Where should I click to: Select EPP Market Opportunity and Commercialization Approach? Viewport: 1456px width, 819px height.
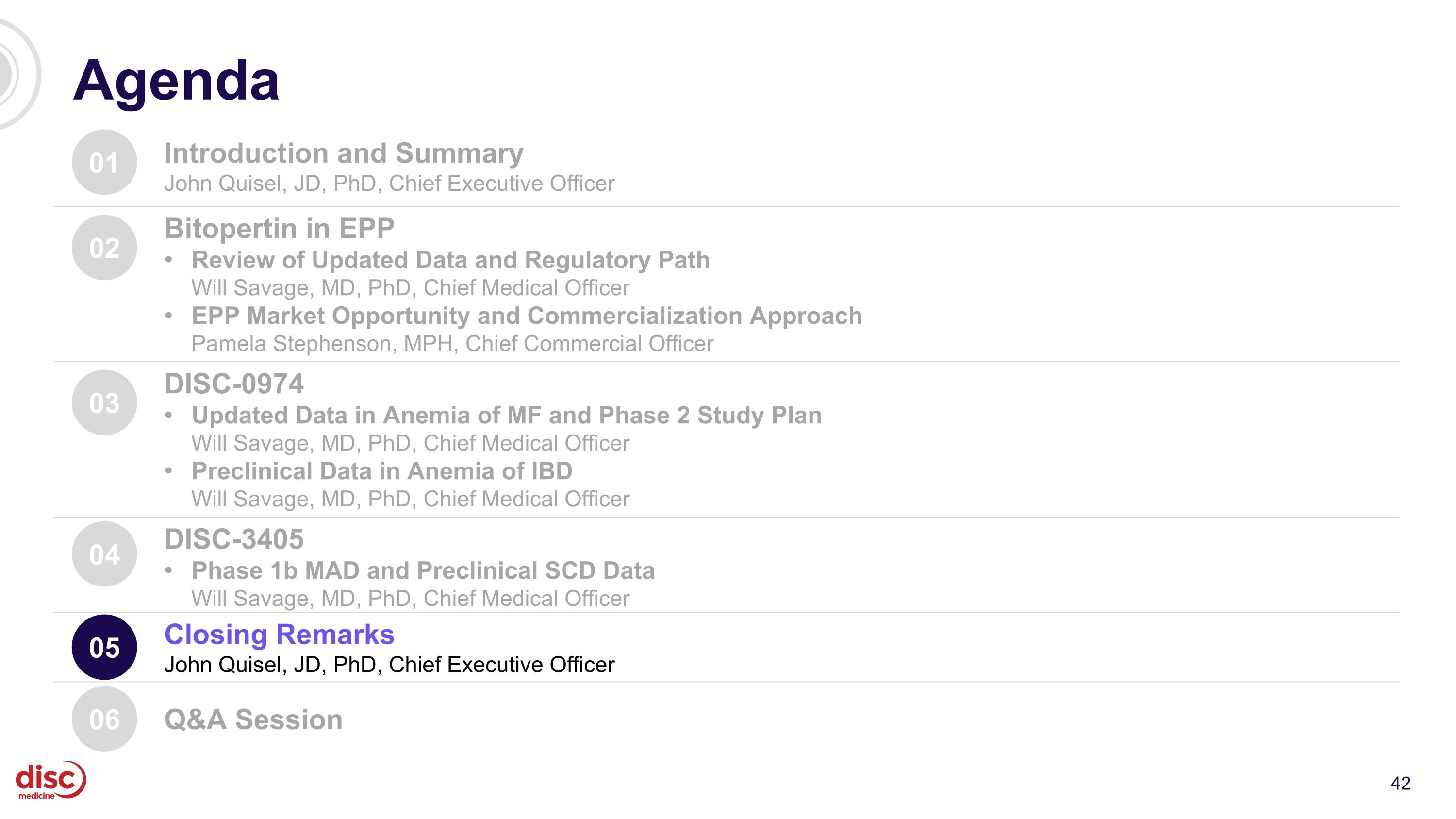click(527, 316)
